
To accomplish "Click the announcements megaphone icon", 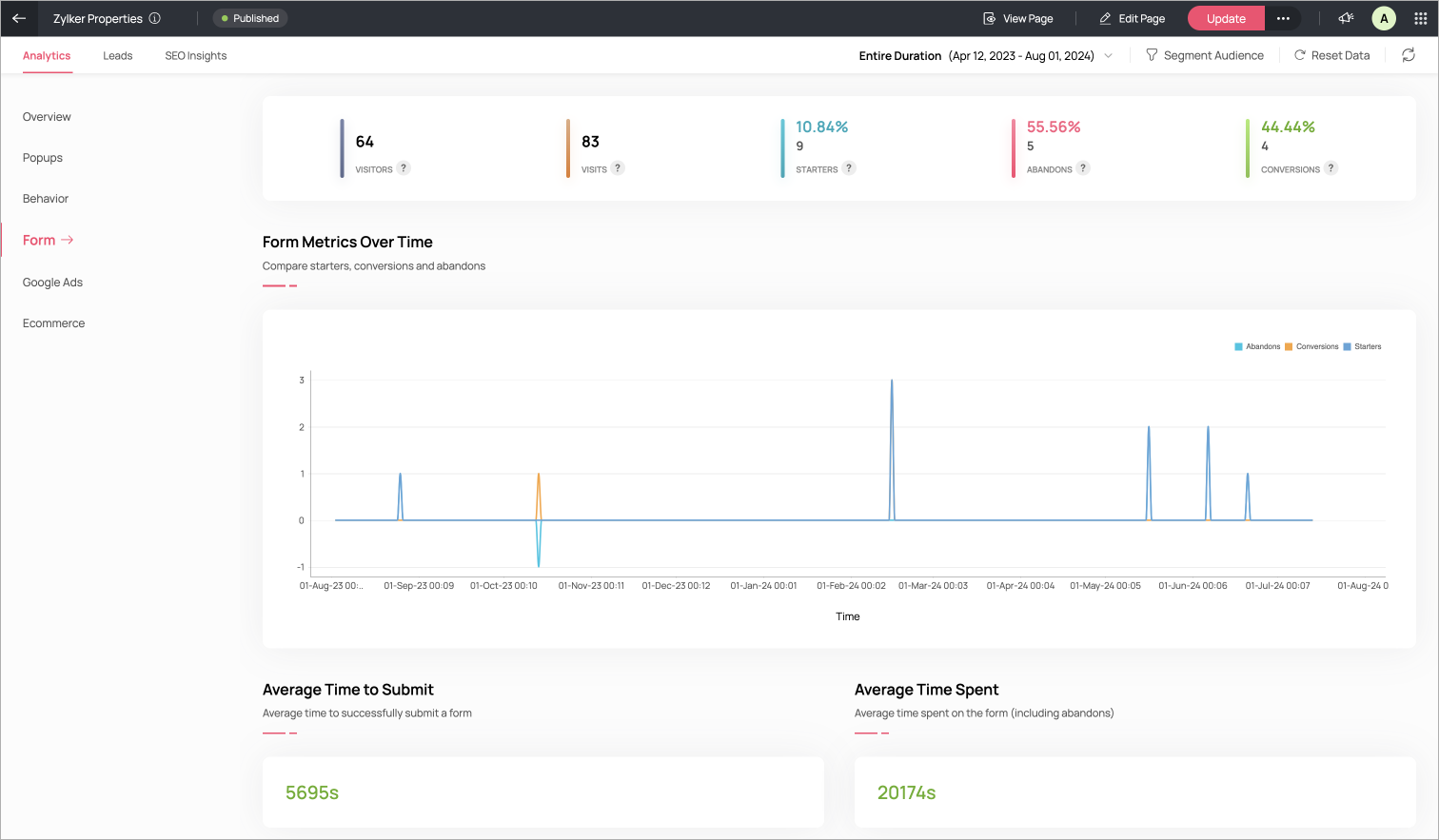I will 1346,18.
